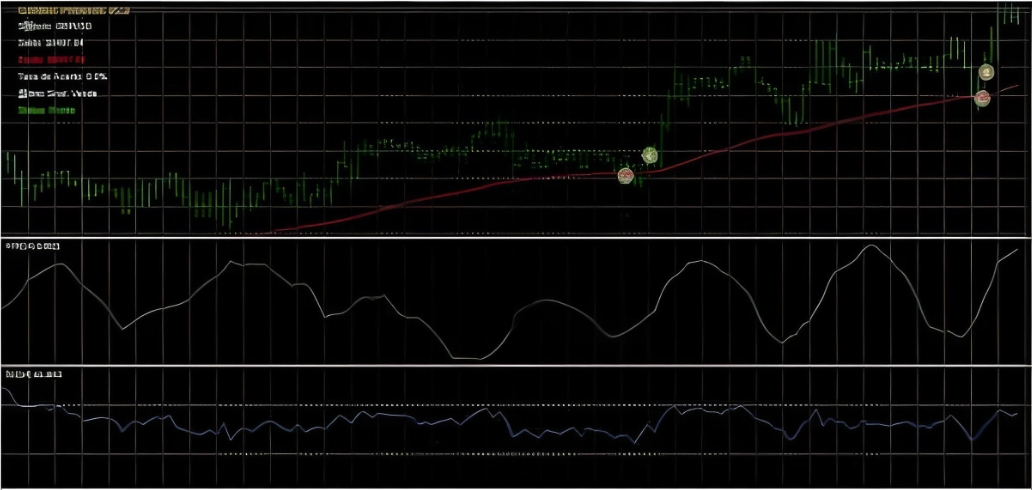The image size is (1032, 490).
Task: Select the white oscillator line in middle panel
Action: tap(700, 263)
